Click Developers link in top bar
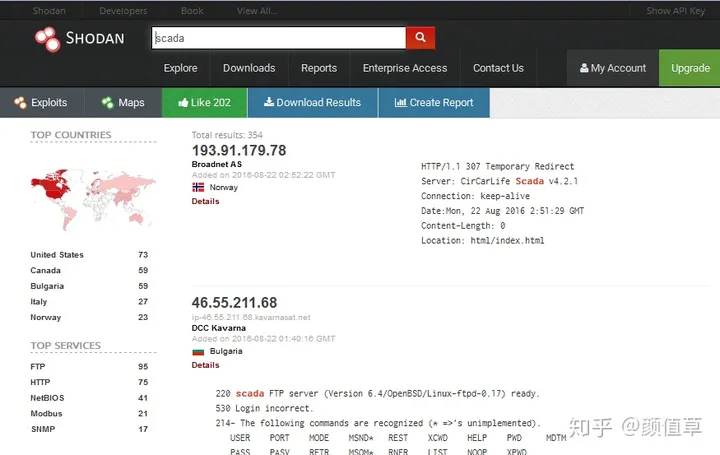The width and height of the screenshot is (720, 455). pos(123,11)
